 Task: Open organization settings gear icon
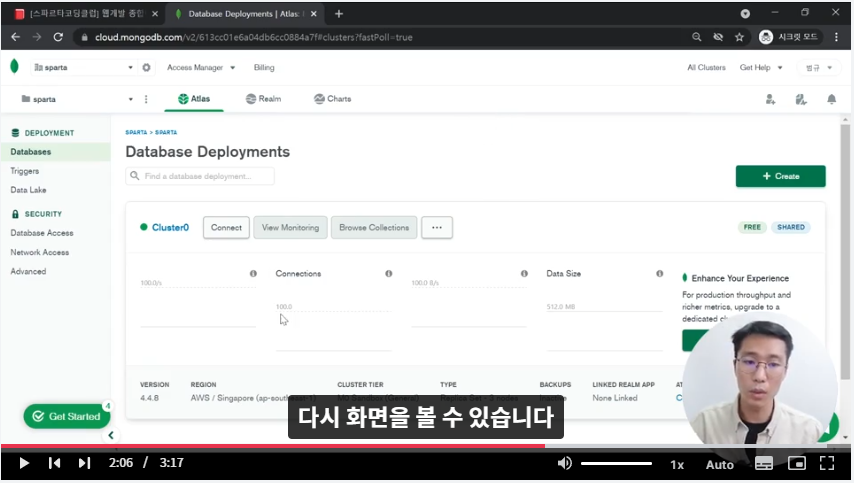coord(147,68)
